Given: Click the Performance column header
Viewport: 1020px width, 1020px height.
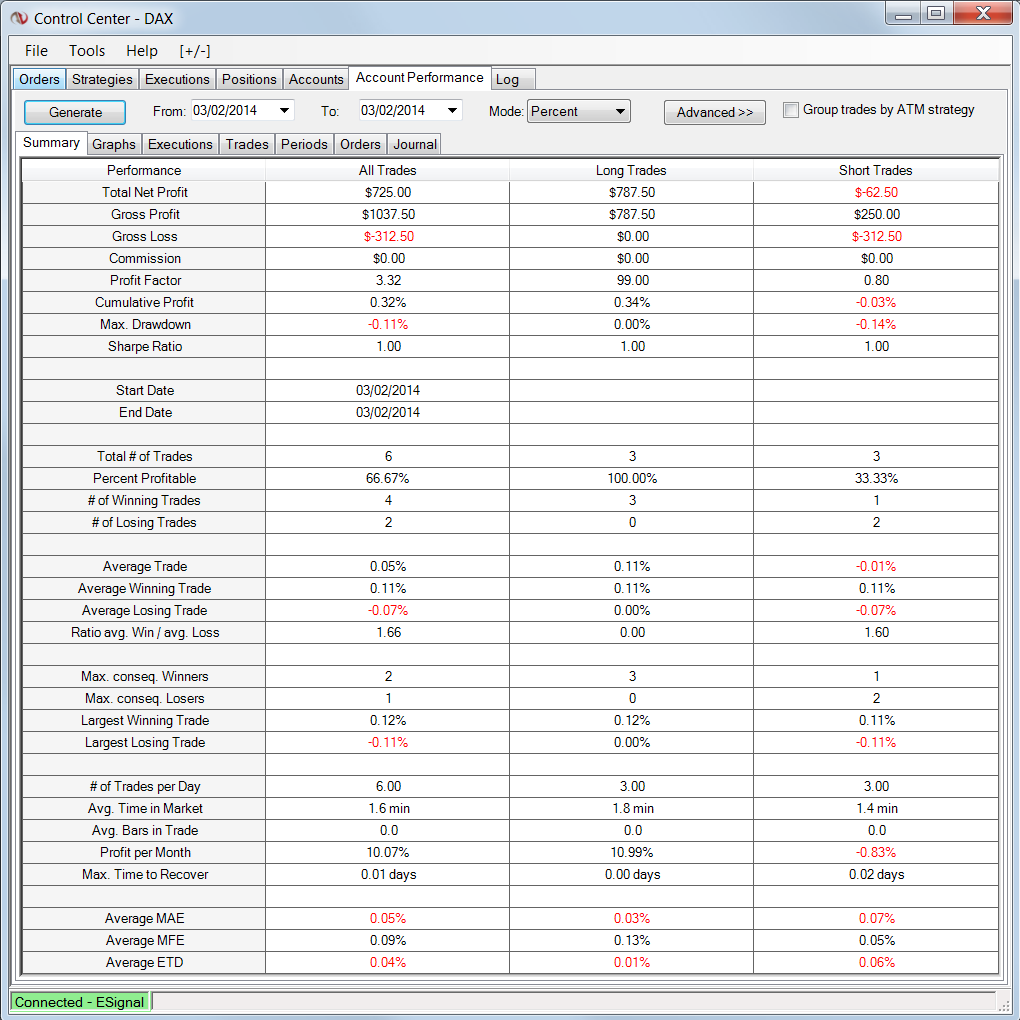Looking at the screenshot, I should (144, 170).
